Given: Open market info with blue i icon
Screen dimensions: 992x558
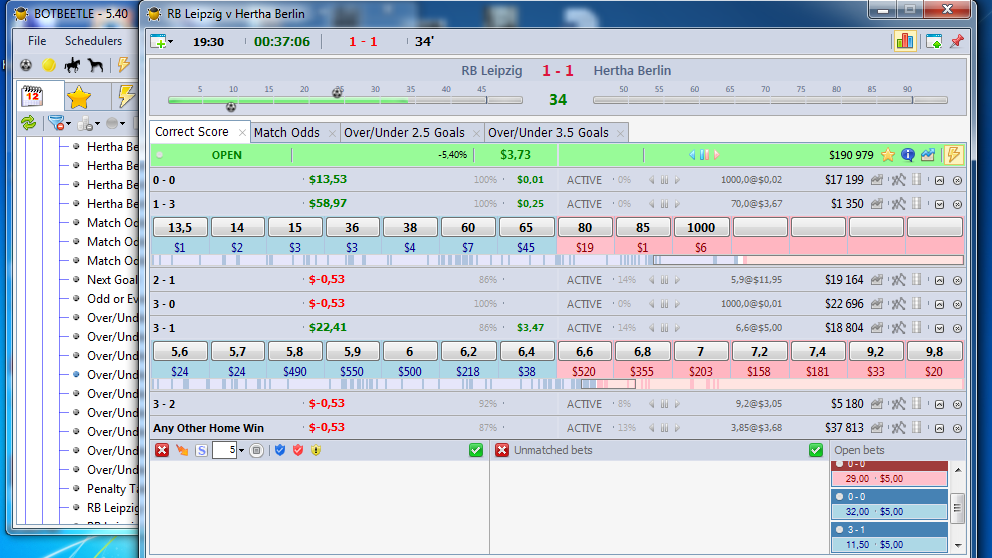Looking at the screenshot, I should tap(908, 155).
